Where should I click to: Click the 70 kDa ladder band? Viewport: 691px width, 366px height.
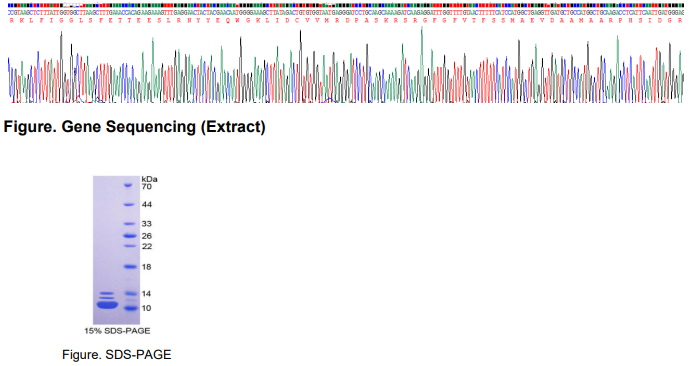click(128, 185)
